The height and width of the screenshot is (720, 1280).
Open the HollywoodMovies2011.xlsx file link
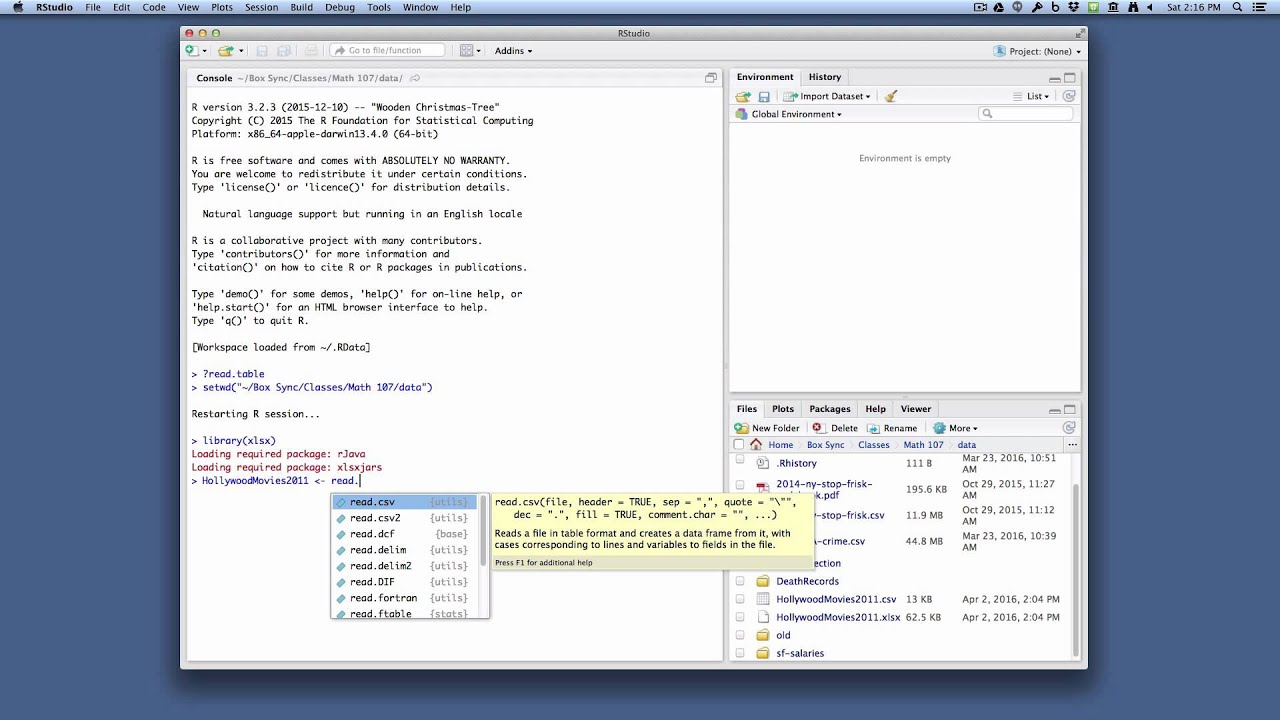point(838,617)
